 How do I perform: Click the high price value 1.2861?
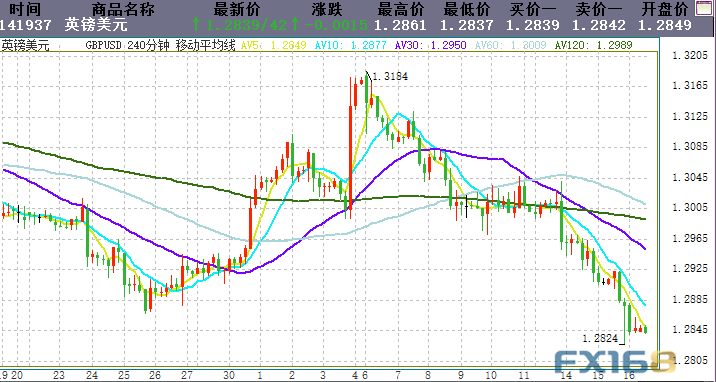(400, 25)
